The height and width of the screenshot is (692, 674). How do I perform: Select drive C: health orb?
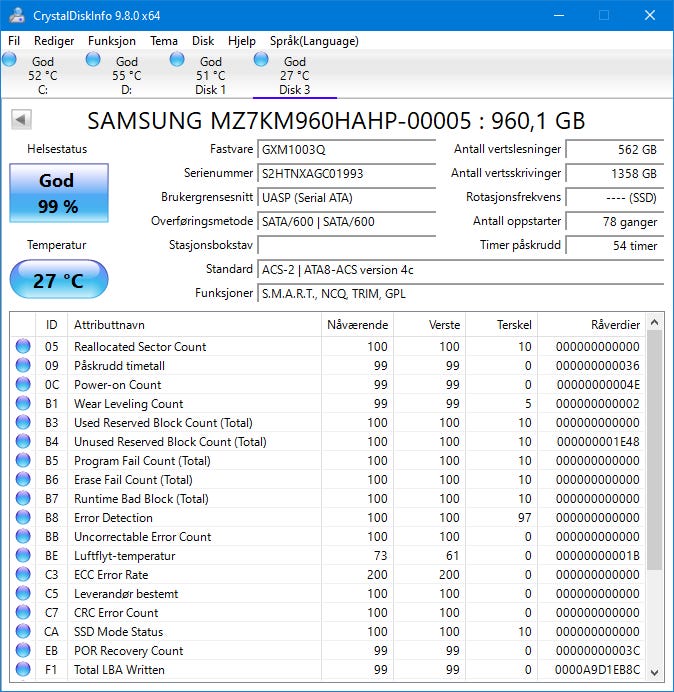coord(10,61)
